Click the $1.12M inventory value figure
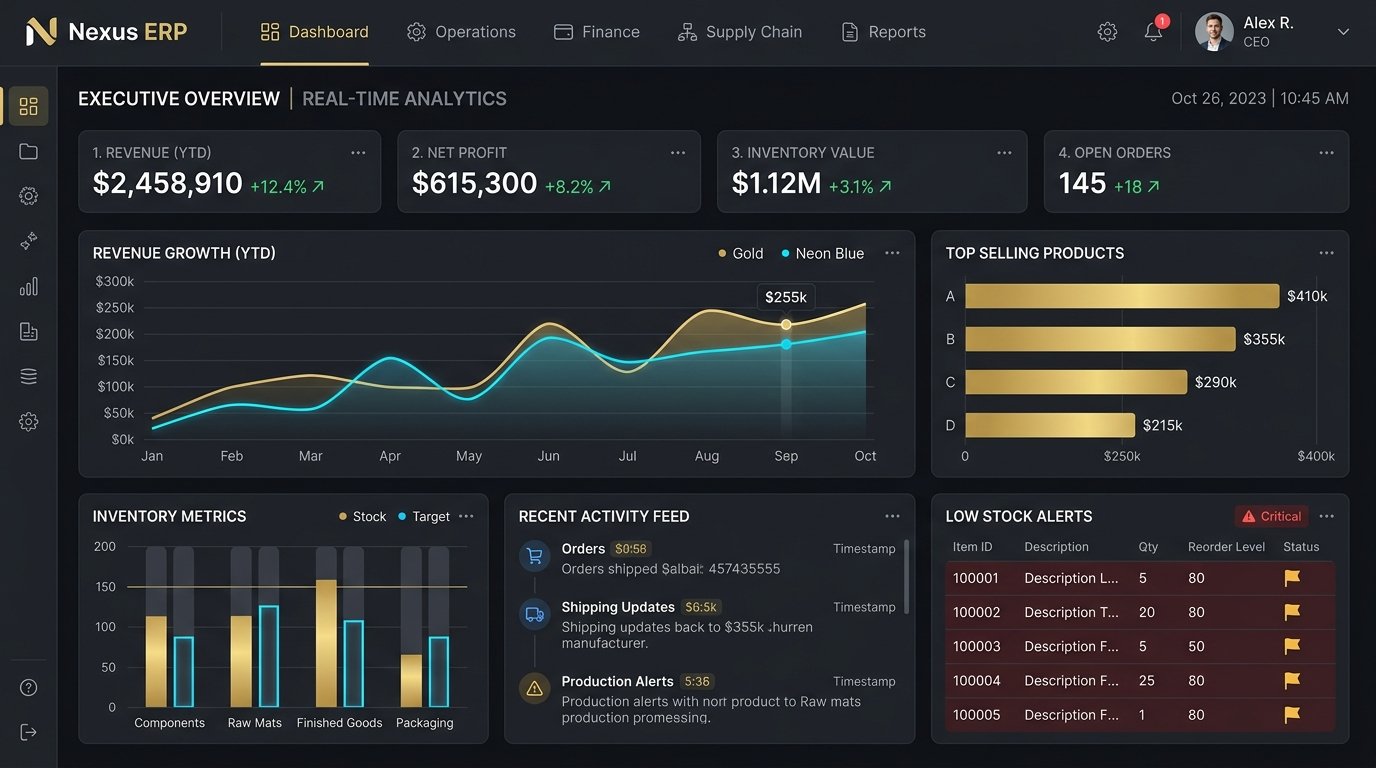The width and height of the screenshot is (1376, 768). tap(776, 184)
